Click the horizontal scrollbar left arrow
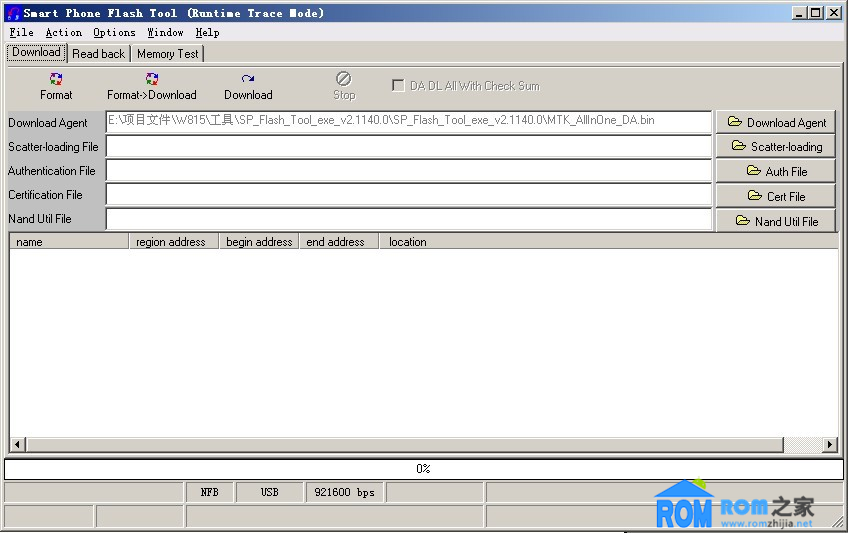This screenshot has width=848, height=533. point(17,444)
